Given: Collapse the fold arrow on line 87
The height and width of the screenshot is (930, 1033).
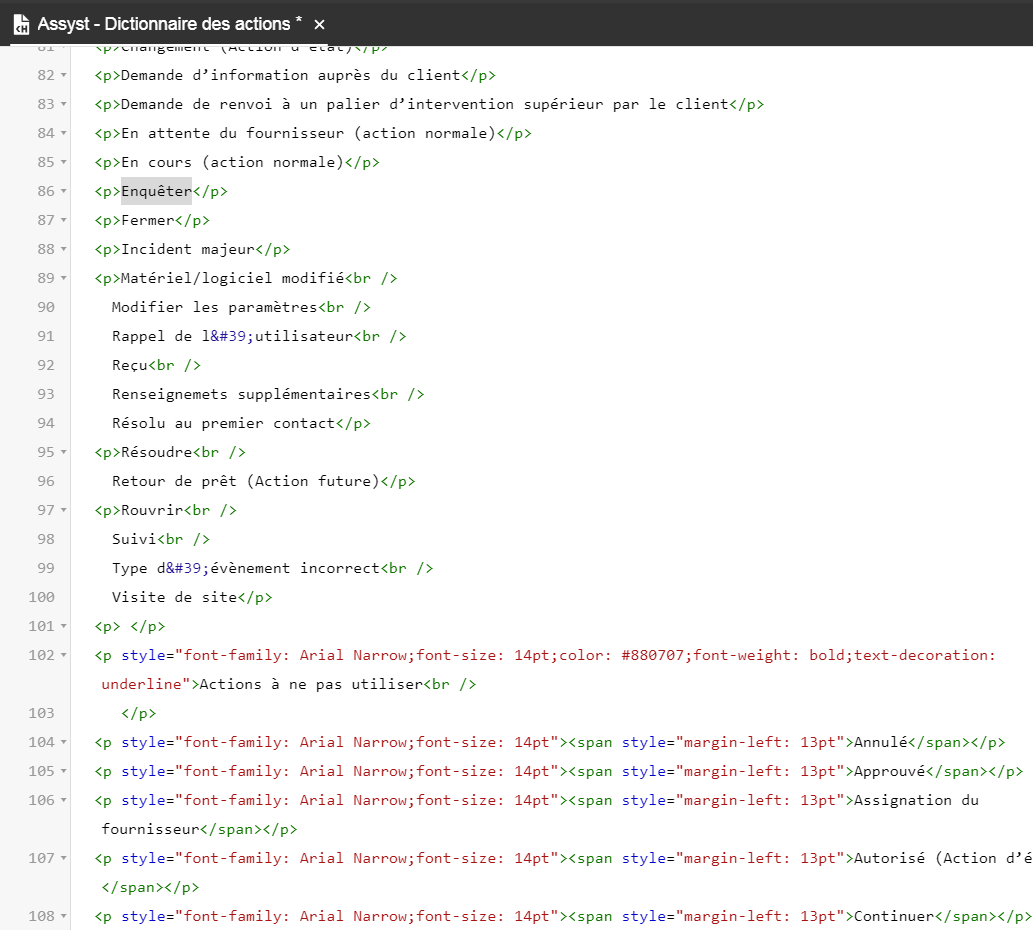Looking at the screenshot, I should click(x=64, y=220).
